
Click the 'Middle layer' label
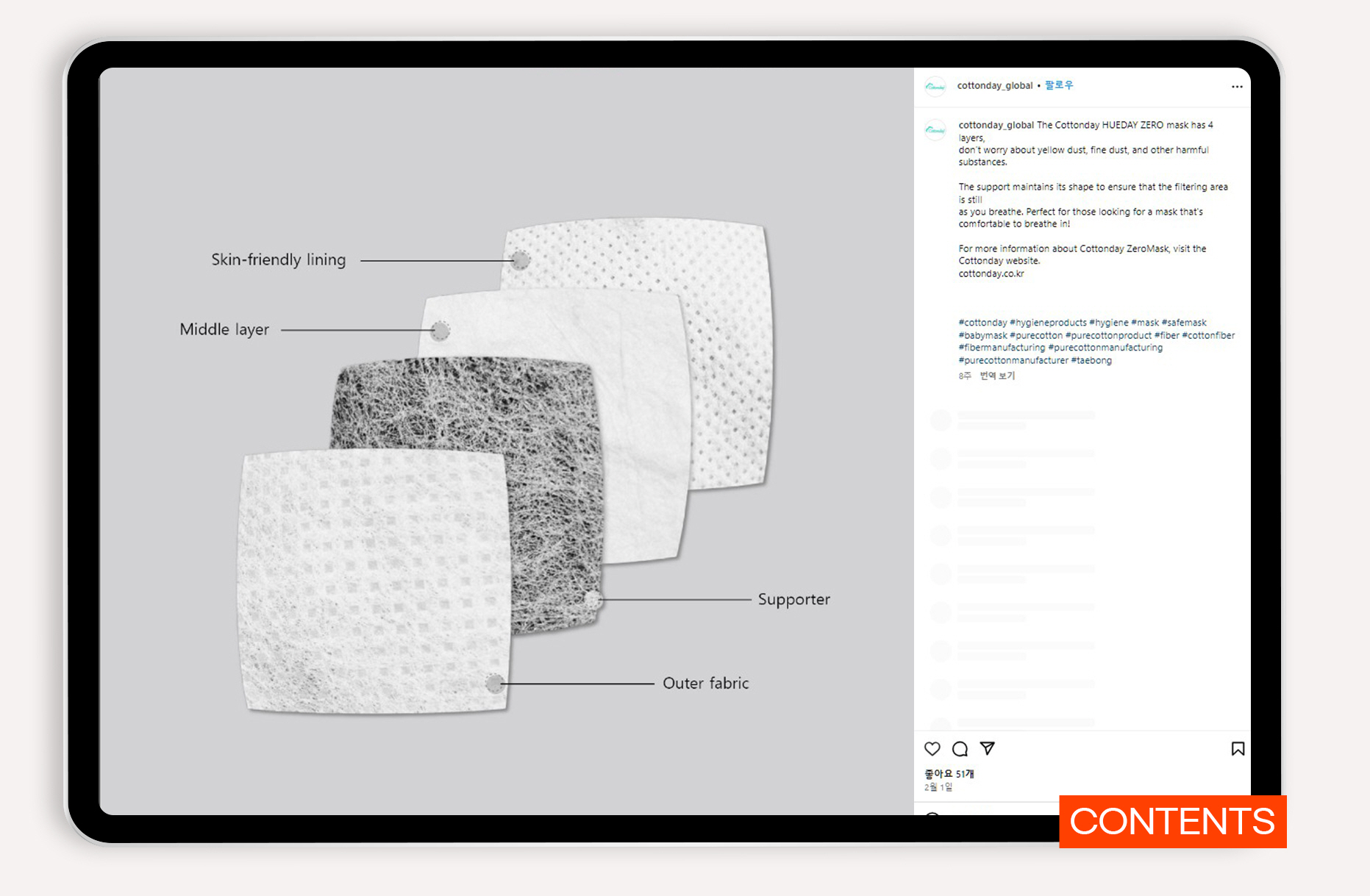224,329
